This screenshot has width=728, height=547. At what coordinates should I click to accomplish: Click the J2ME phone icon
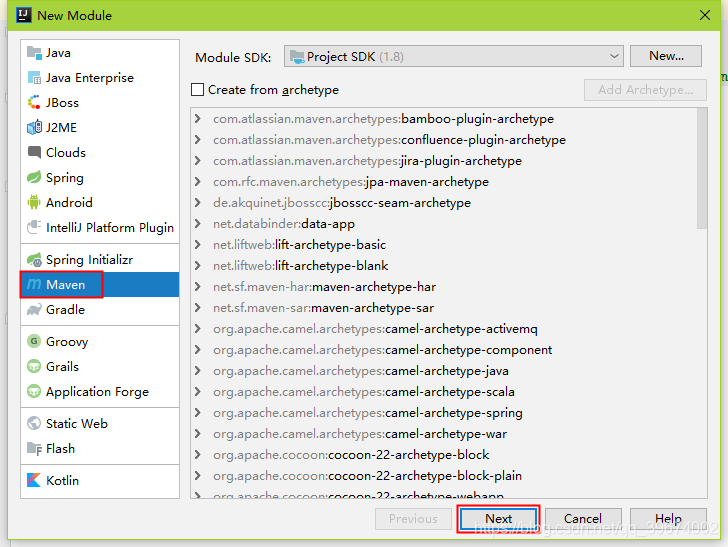(x=34, y=127)
